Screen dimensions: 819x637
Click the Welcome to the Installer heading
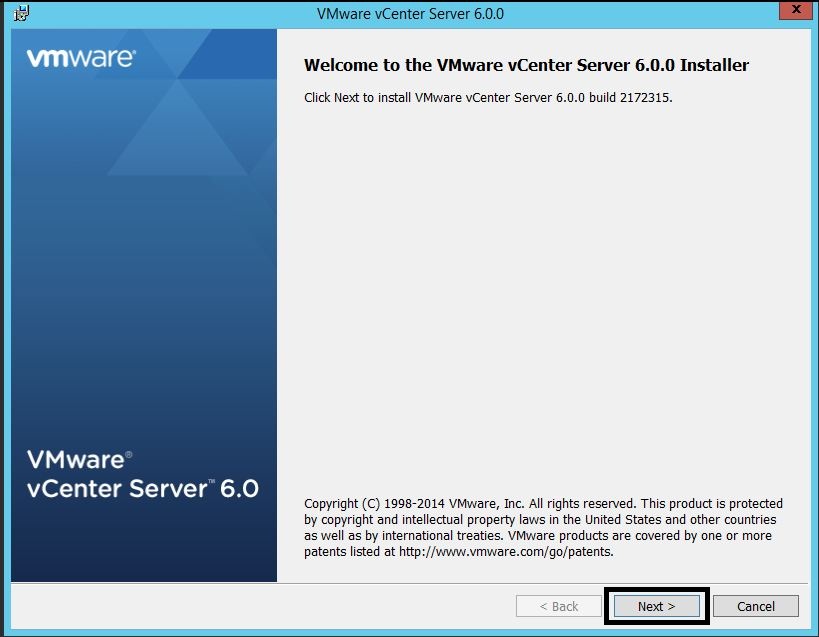click(526, 65)
